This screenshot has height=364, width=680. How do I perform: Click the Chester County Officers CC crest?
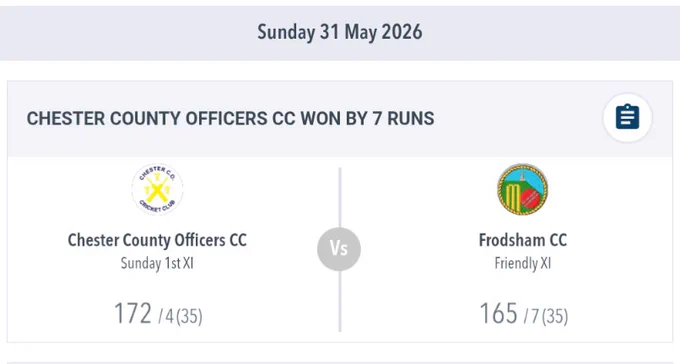pyautogui.click(x=157, y=189)
